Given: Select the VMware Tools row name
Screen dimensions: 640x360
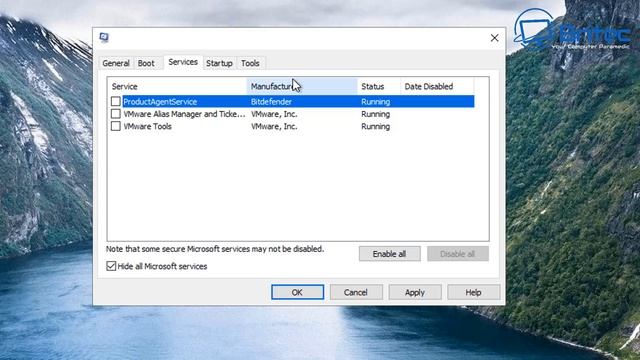Looking at the screenshot, I should 147,127.
